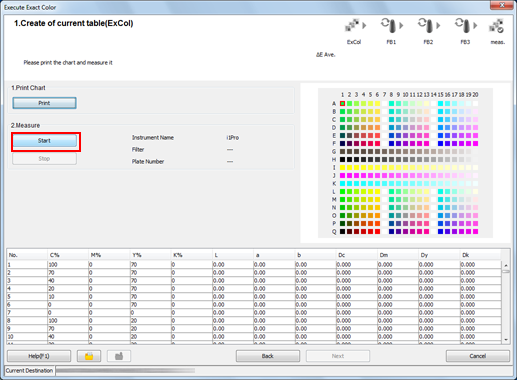The height and width of the screenshot is (380, 517).
Task: Click the Current Destination progress bar
Action: (125, 371)
